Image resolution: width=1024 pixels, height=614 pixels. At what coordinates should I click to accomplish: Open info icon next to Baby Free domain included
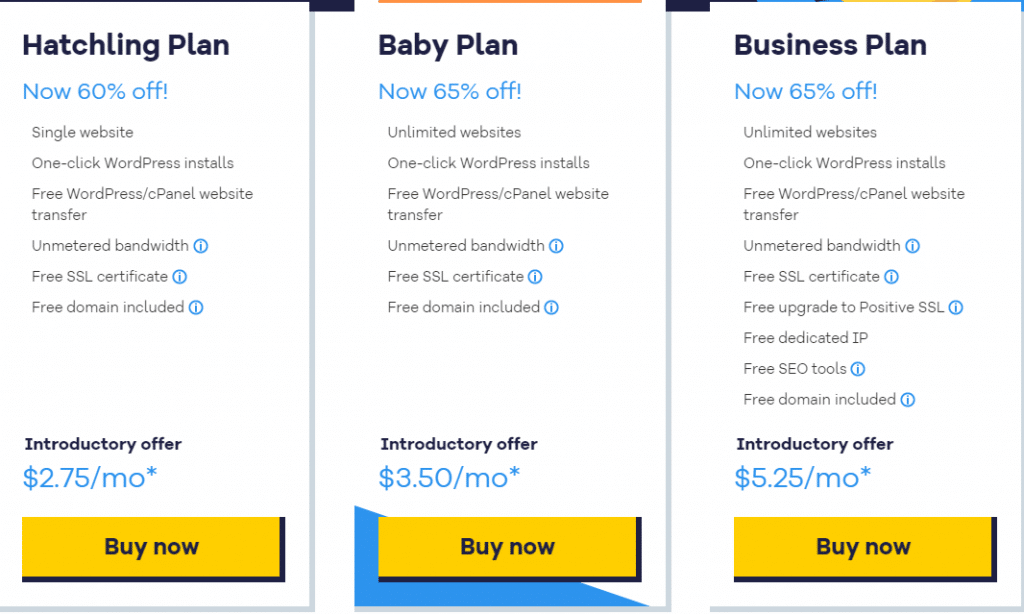pyautogui.click(x=552, y=308)
